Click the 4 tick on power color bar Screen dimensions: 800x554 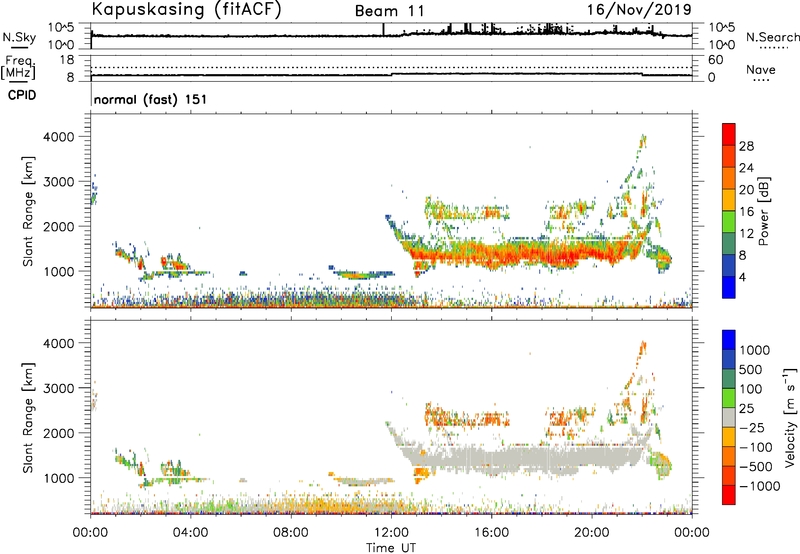pos(742,278)
